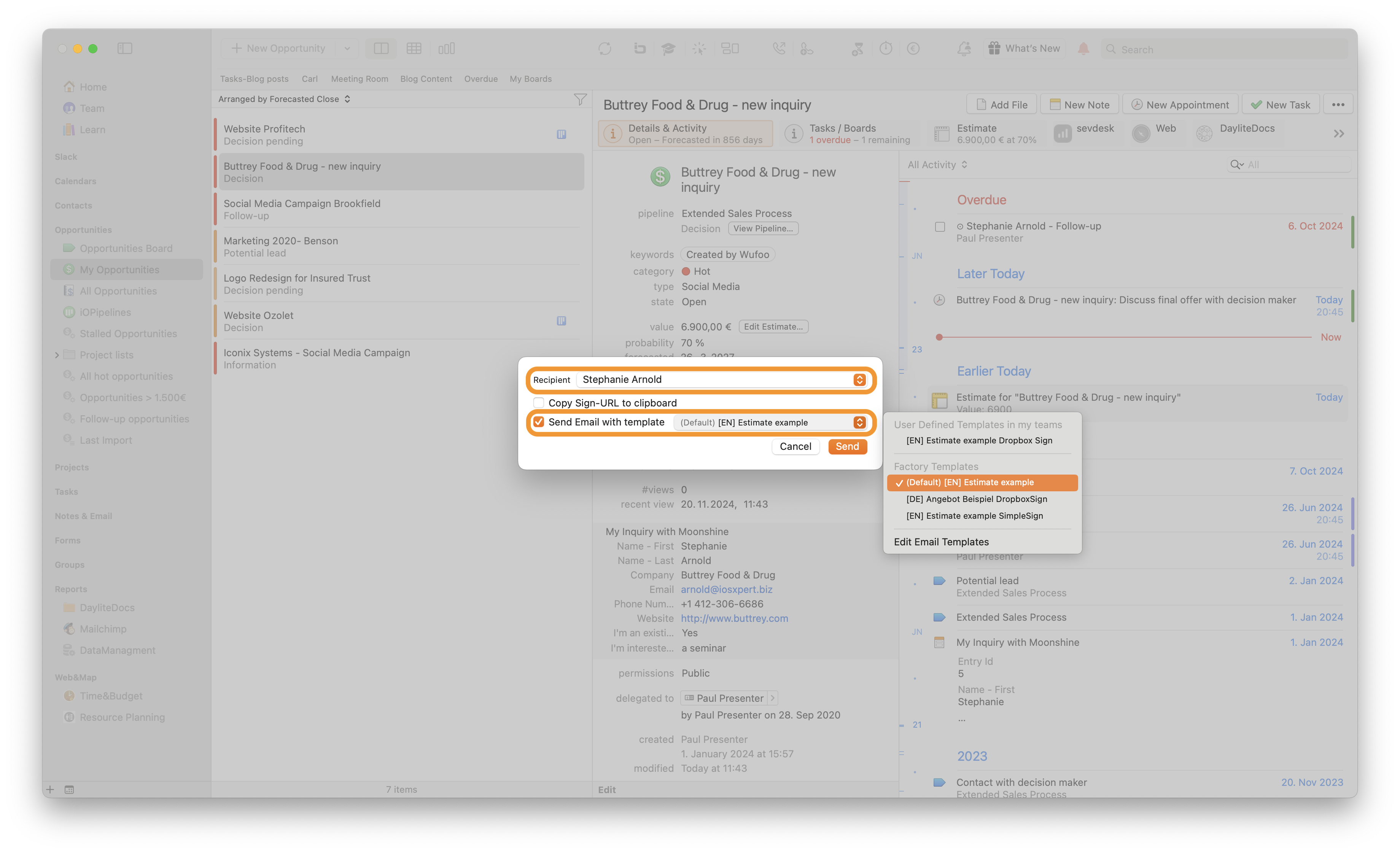The width and height of the screenshot is (1400, 854).
Task: Open the timer stopwatch toolbar icon
Action: 886,48
